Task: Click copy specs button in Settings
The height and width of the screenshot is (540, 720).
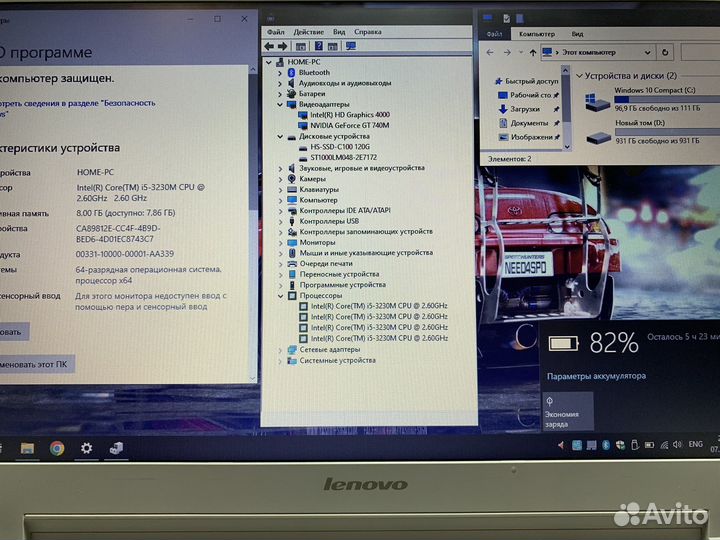Action: tap(14, 332)
